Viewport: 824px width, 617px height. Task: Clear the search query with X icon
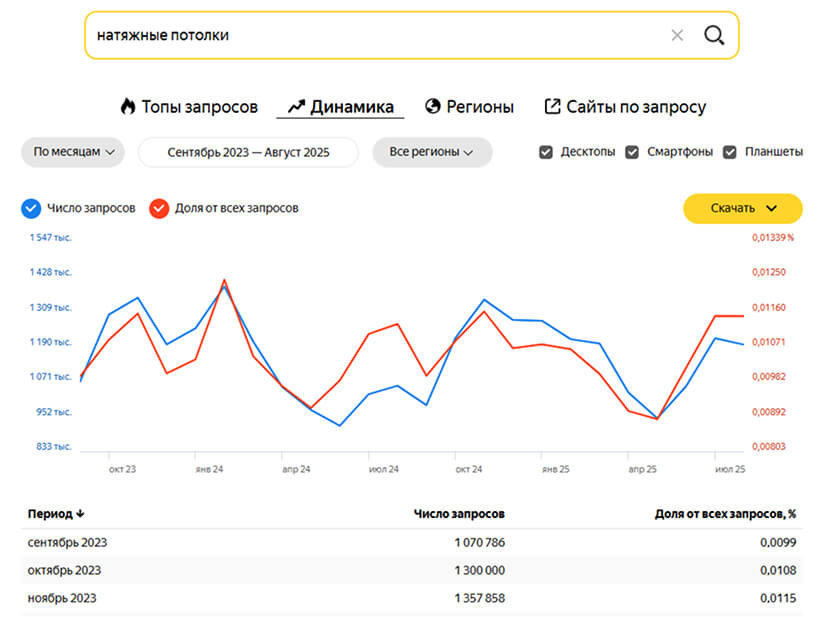[x=677, y=35]
